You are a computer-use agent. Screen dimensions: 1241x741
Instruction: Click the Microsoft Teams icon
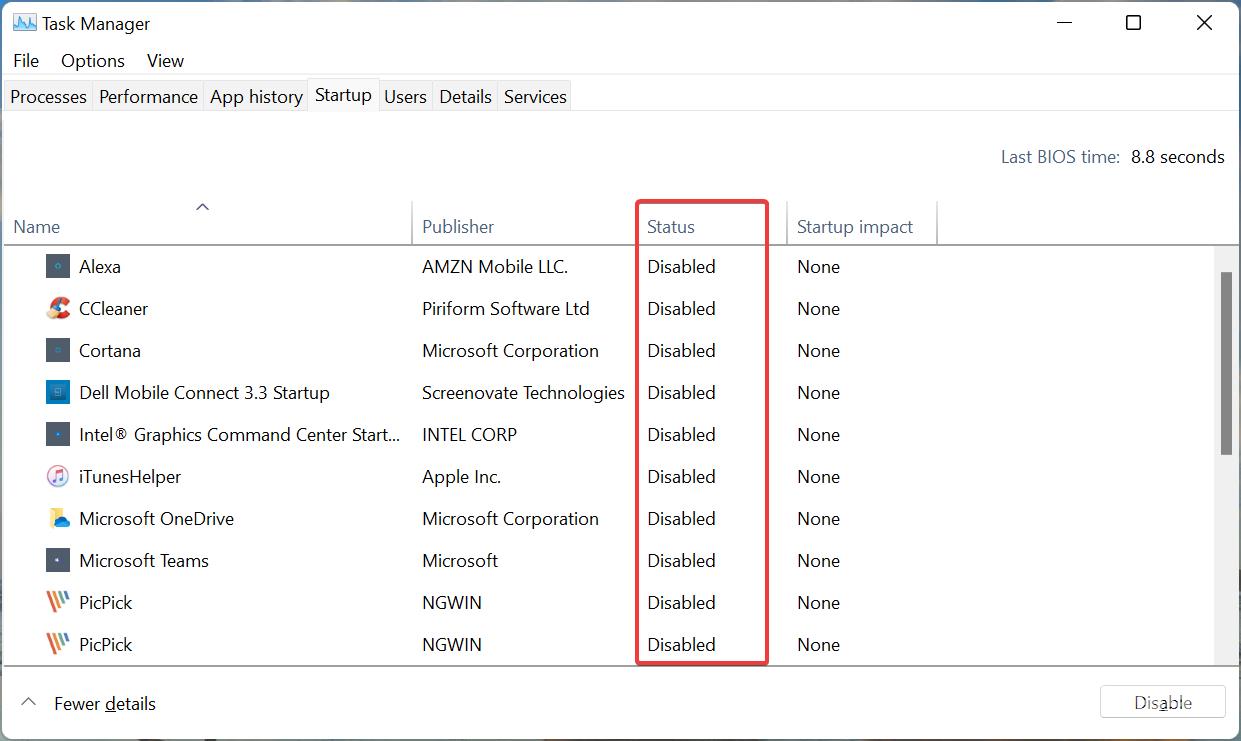[58, 561]
